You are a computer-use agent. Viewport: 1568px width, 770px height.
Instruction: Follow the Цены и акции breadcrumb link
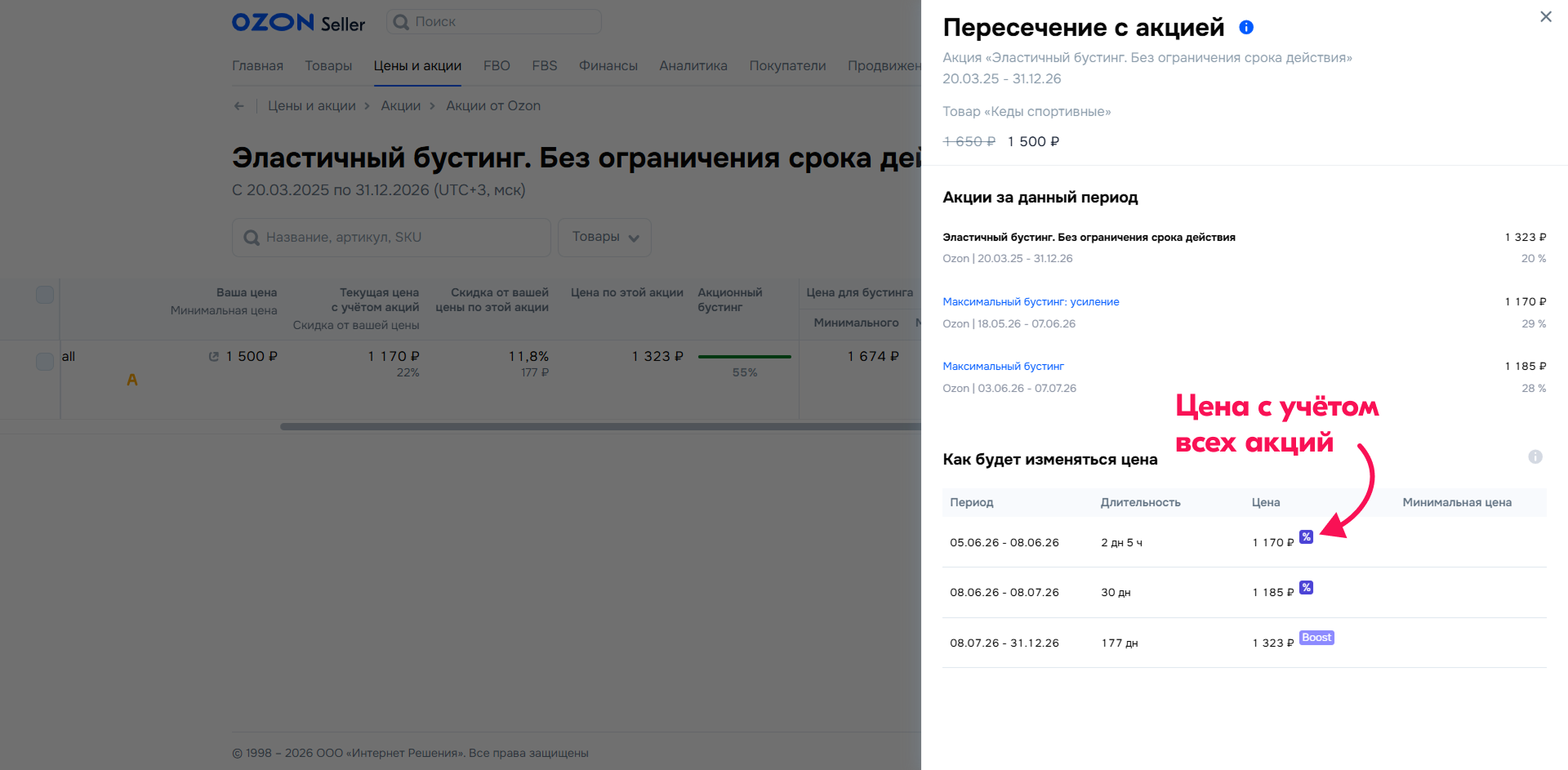[x=312, y=106]
